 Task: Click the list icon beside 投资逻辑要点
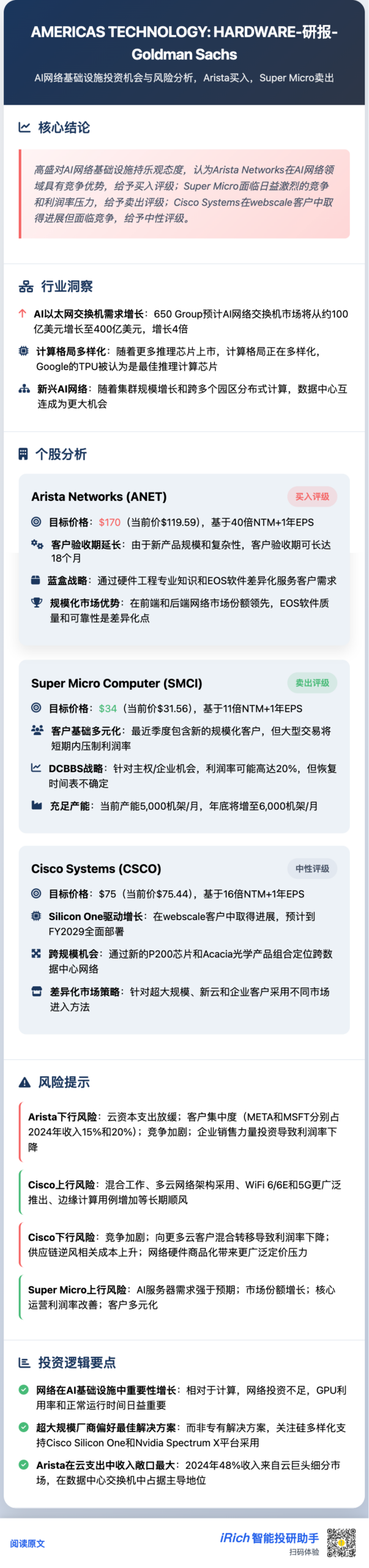tap(24, 1362)
